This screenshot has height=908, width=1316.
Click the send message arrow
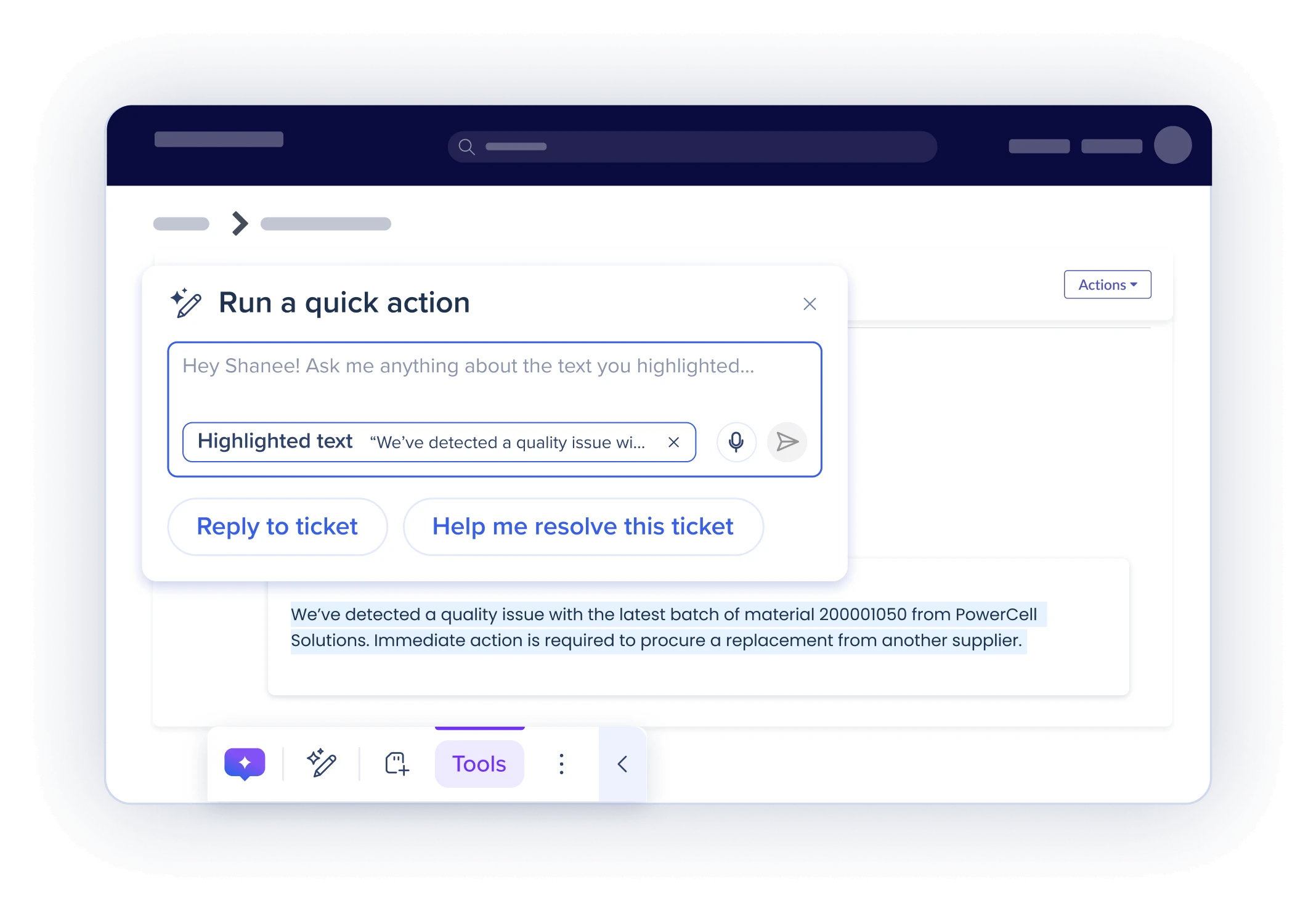pyautogui.click(x=787, y=442)
